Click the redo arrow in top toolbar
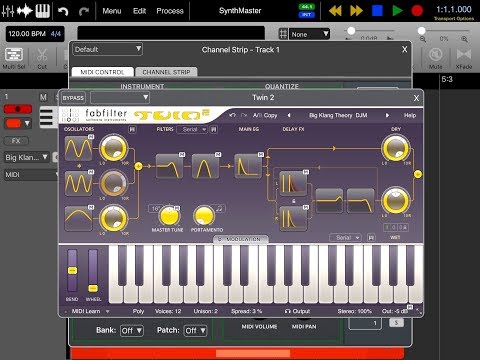 [83, 11]
